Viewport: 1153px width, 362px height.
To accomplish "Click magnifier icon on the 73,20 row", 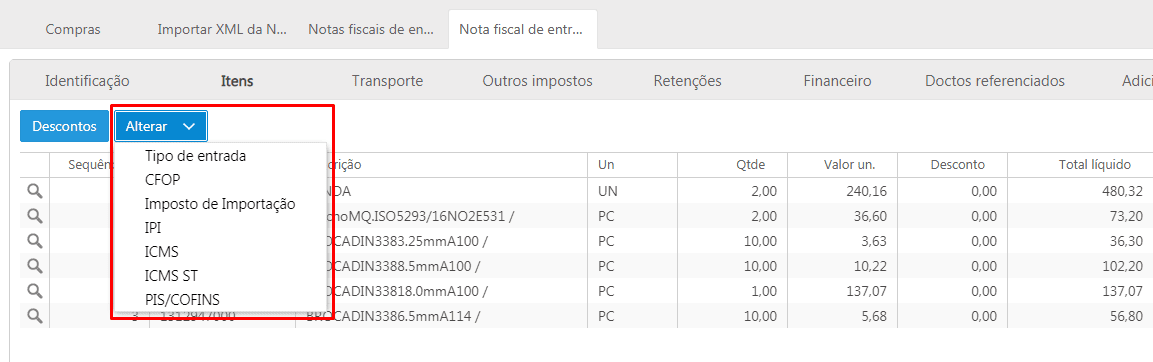I will coord(35,216).
